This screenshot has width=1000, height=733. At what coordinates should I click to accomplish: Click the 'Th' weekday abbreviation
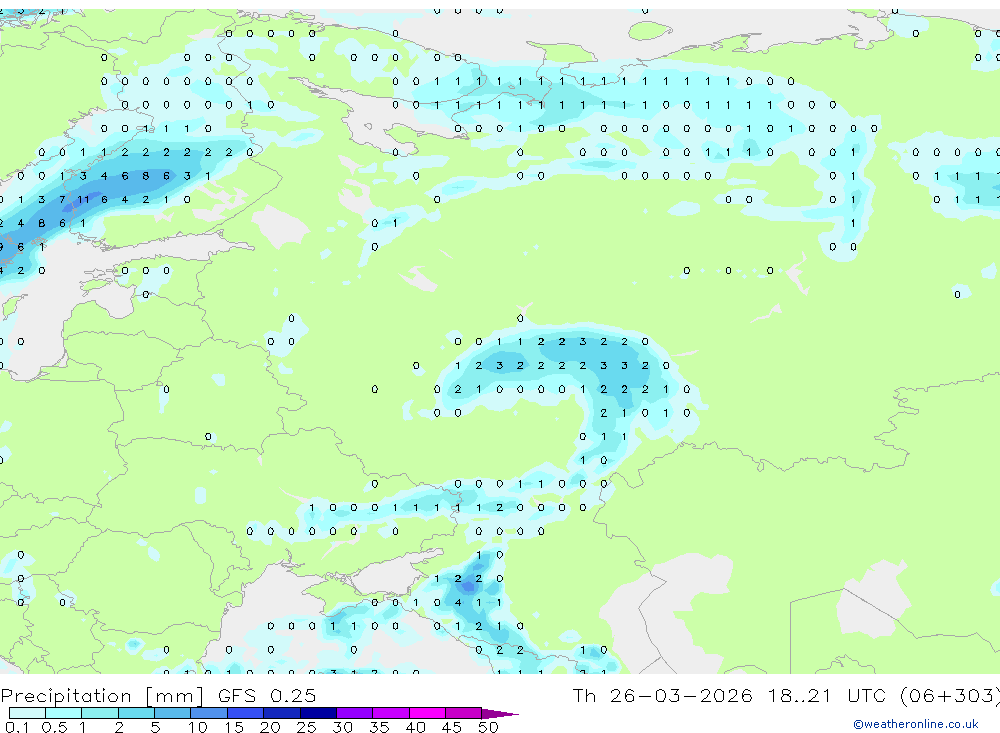click(x=584, y=695)
